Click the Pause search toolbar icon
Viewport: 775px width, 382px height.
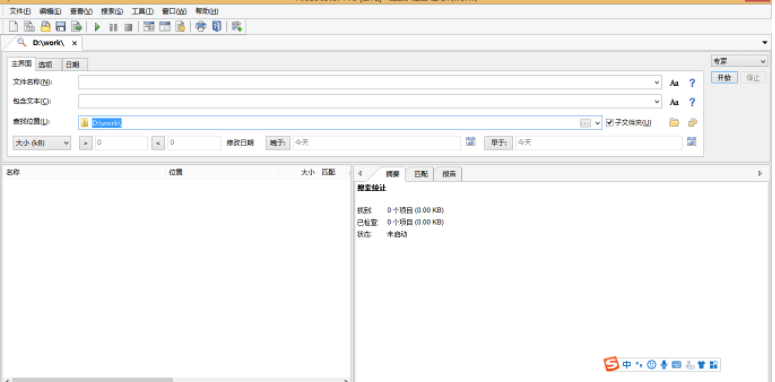(x=113, y=27)
